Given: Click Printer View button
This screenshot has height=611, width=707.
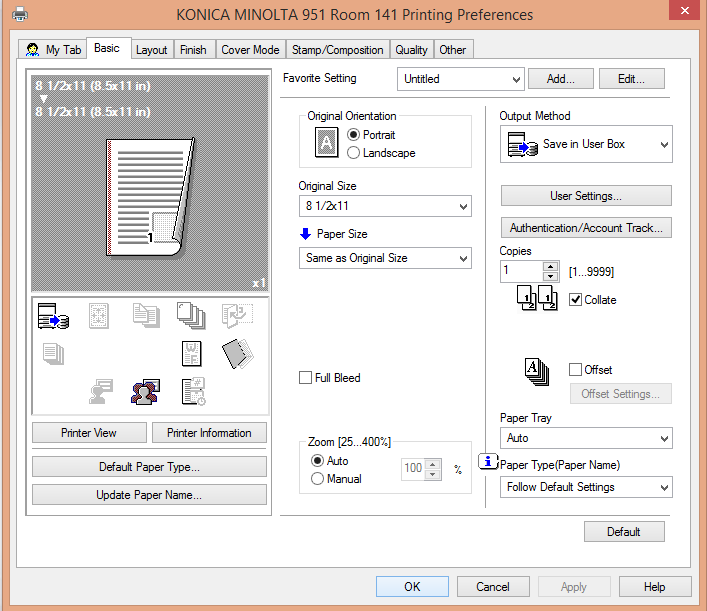Looking at the screenshot, I should [x=89, y=433].
